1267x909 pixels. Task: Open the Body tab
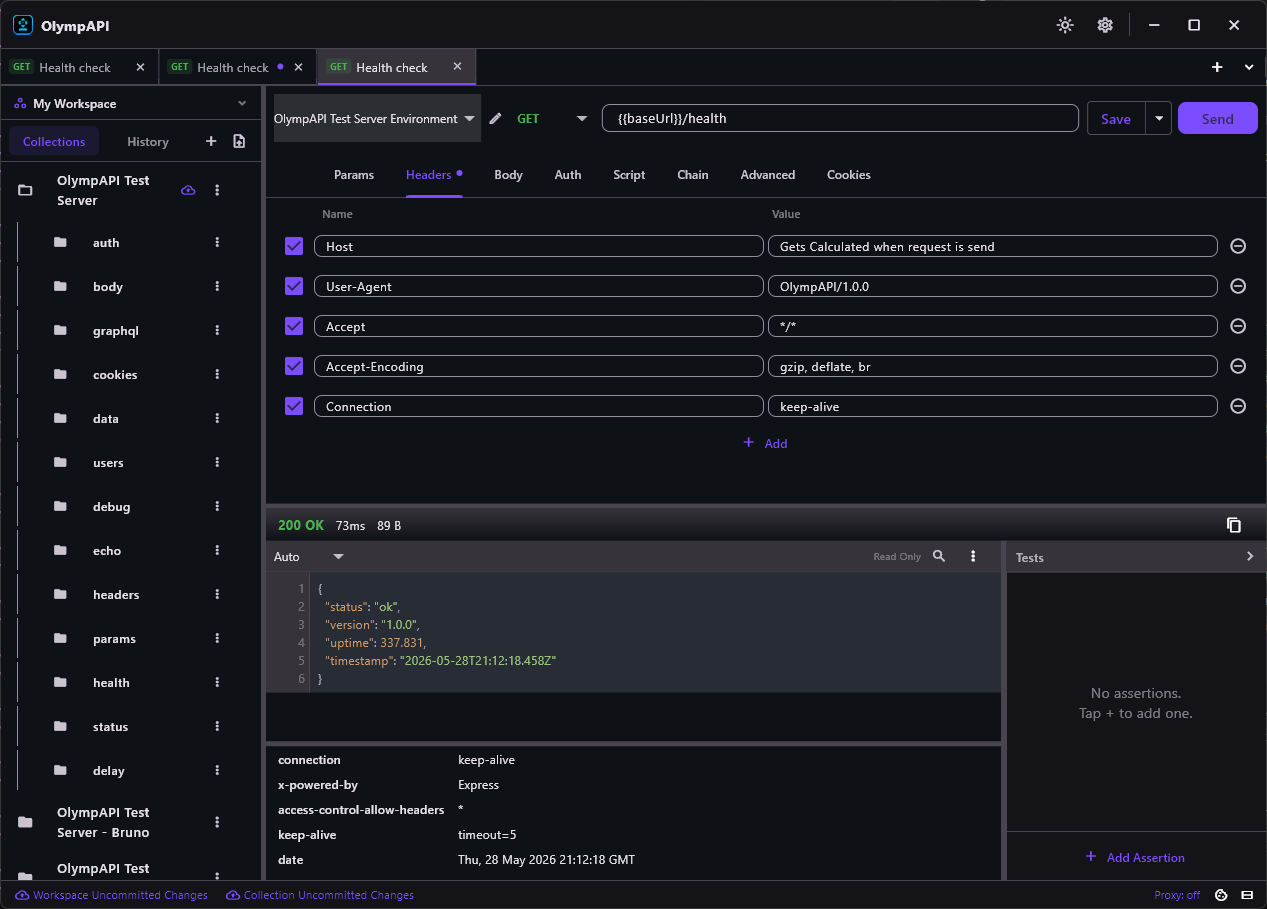point(508,174)
